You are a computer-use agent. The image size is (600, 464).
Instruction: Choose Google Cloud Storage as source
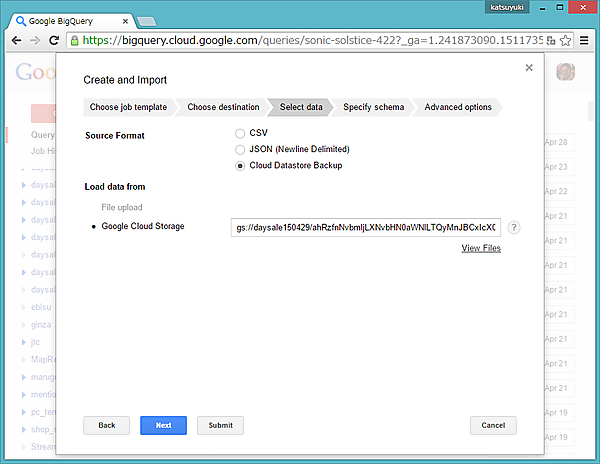143,226
